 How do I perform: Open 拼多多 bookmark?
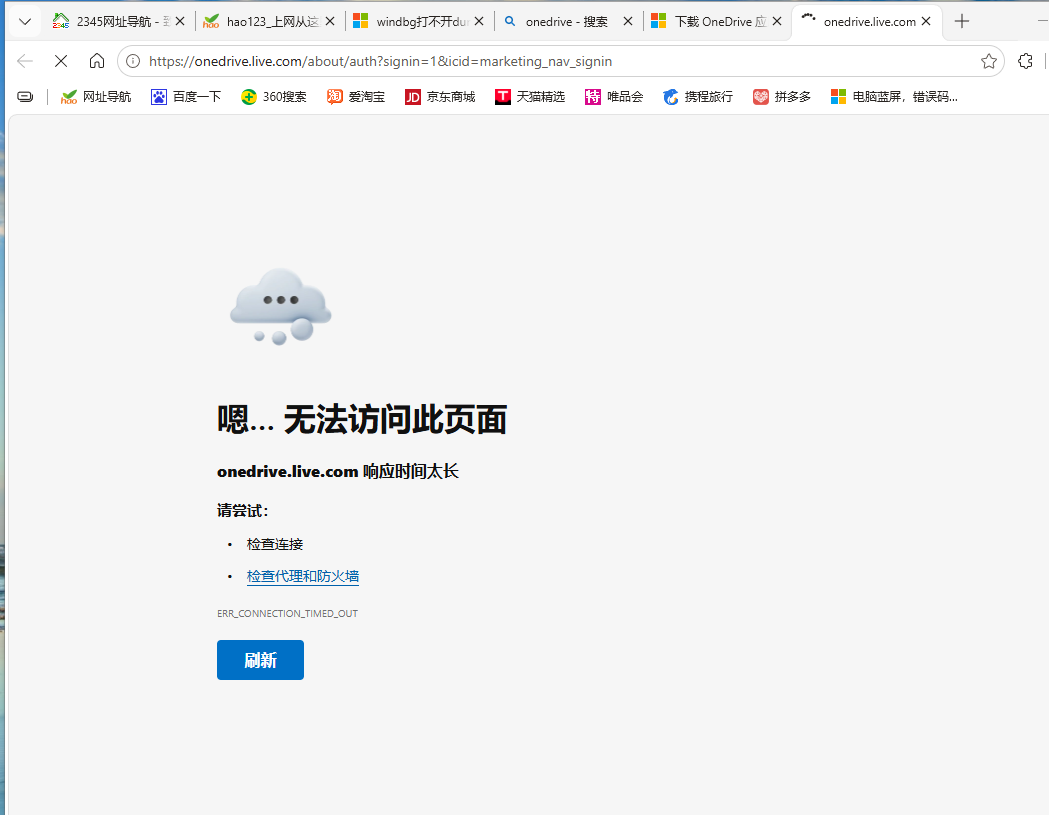click(781, 97)
